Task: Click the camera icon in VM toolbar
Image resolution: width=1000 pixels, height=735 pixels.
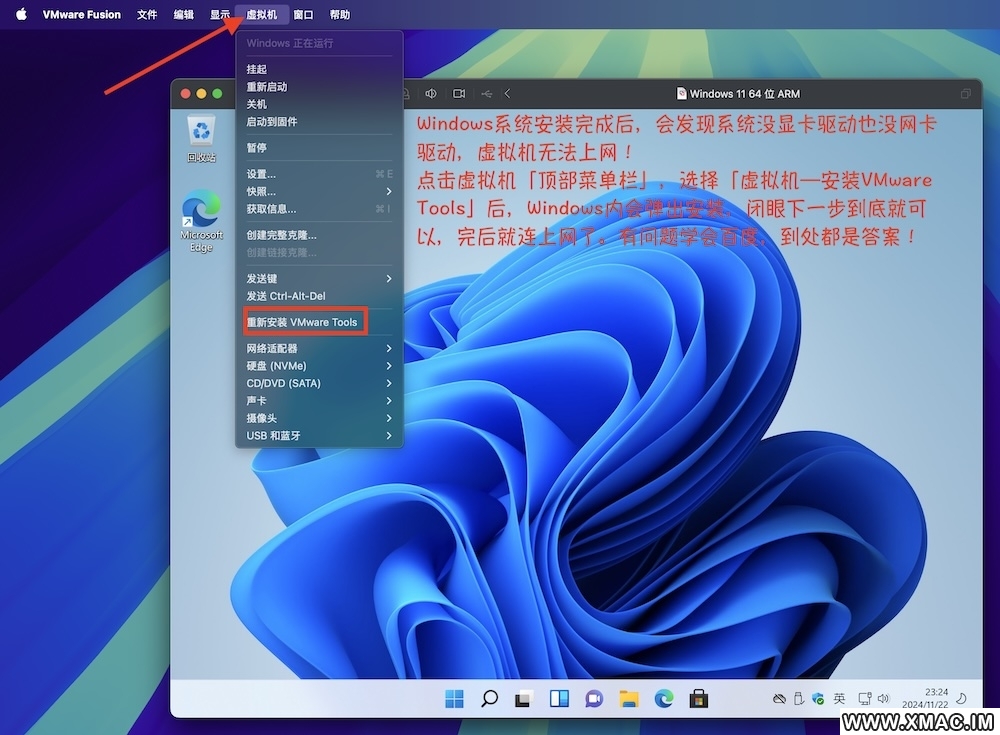Action: (x=459, y=94)
